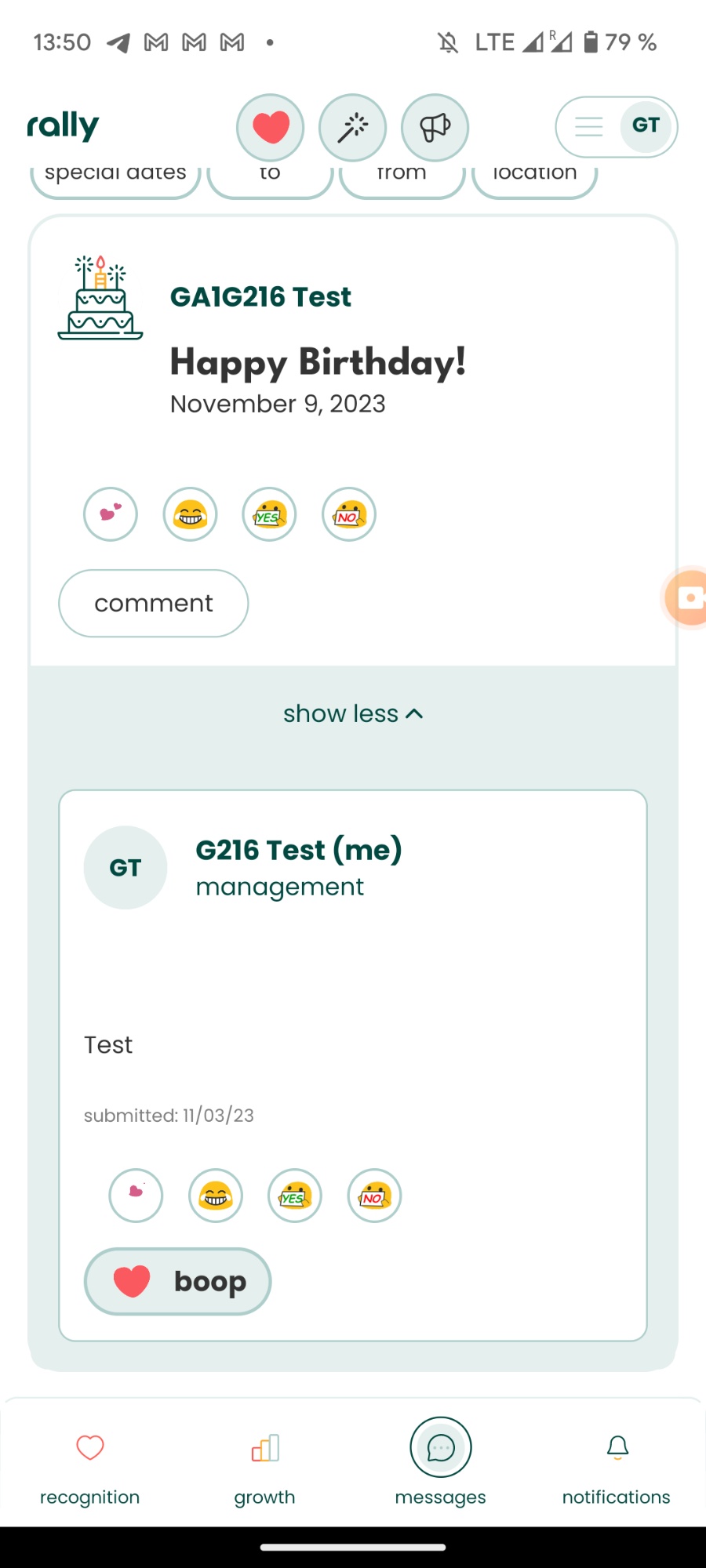
Task: Open the hamburger menu with GT avatar
Action: pos(616,126)
